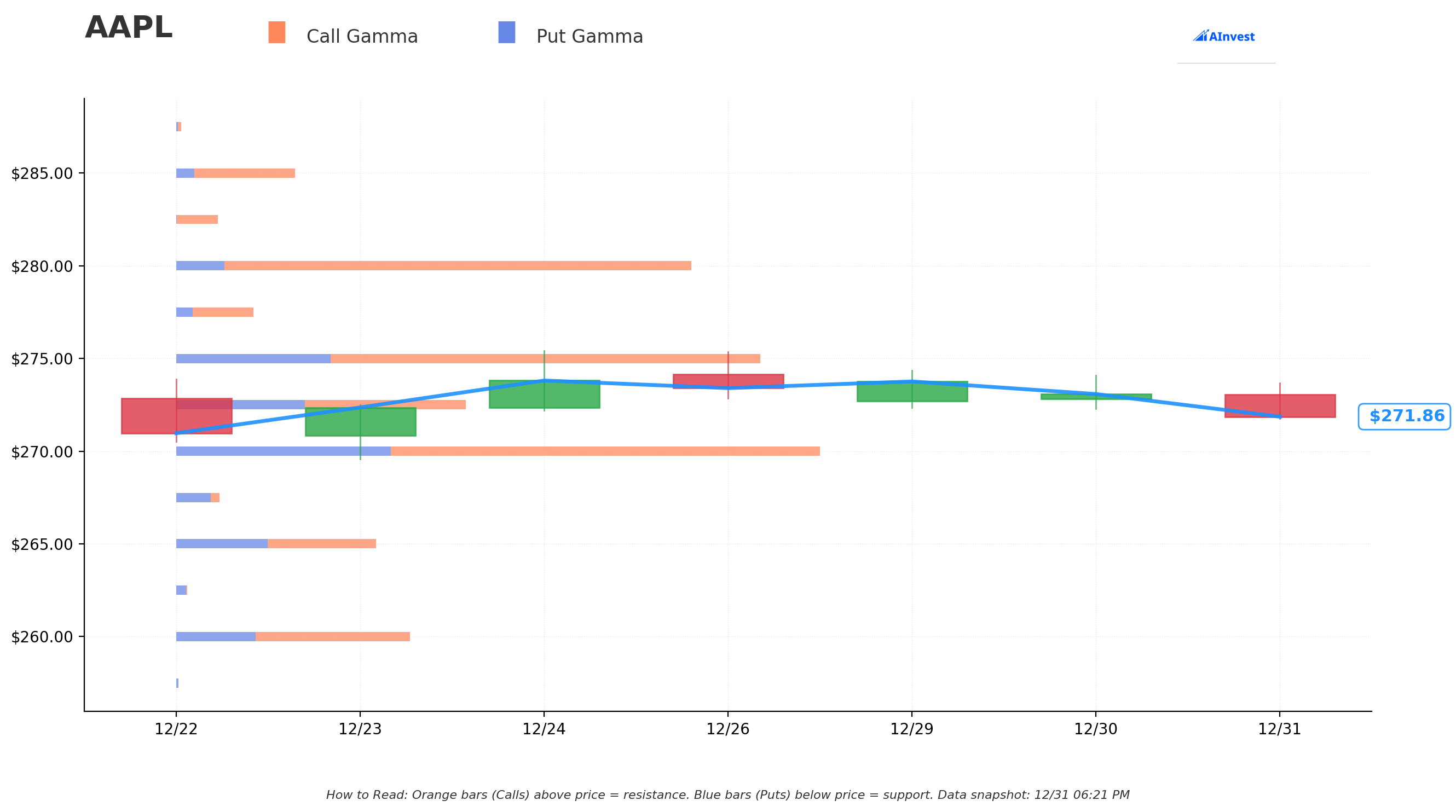
Task: Click the 12/24 date axis label
Action: click(x=544, y=729)
